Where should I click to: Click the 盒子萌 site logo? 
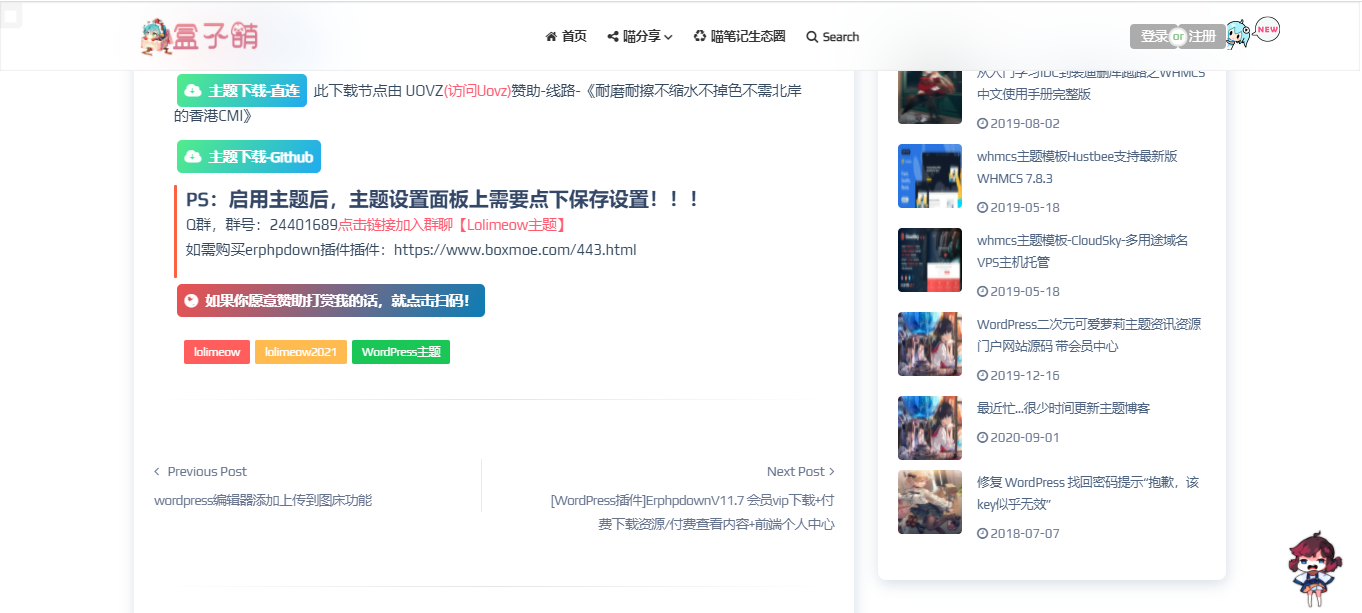pyautogui.click(x=200, y=36)
